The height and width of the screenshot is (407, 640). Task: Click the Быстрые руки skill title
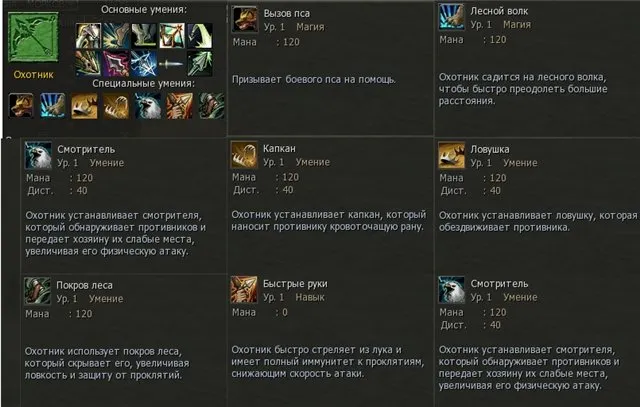click(x=295, y=284)
